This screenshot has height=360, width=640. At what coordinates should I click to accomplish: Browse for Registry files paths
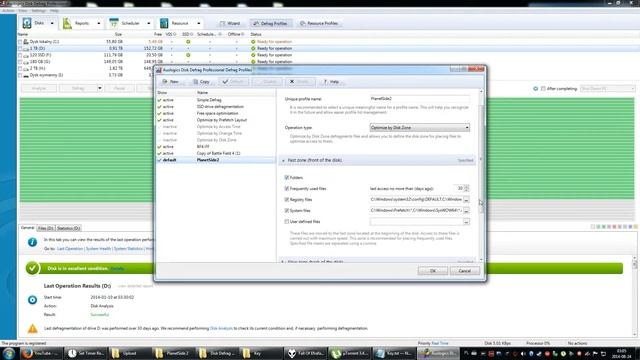[466, 200]
